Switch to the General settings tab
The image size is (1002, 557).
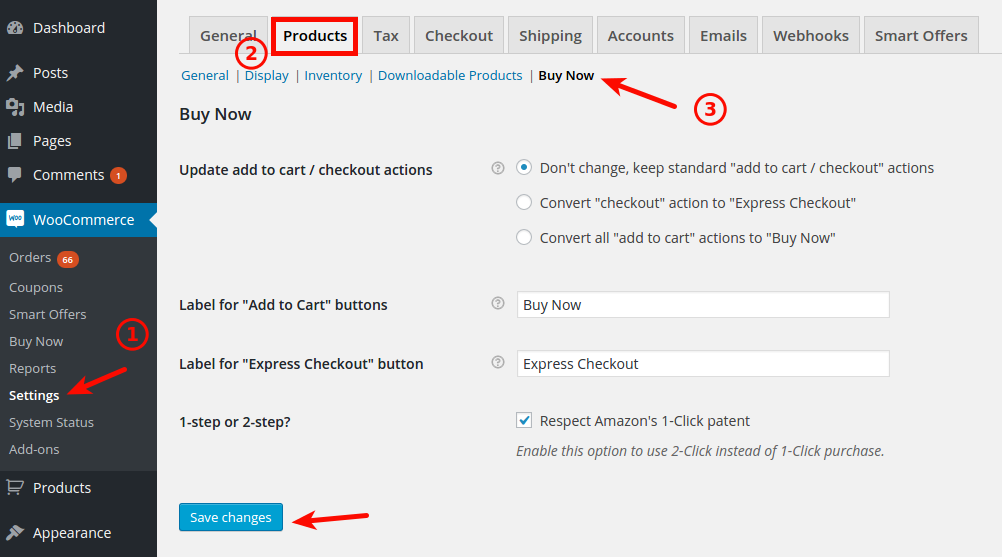coord(228,36)
